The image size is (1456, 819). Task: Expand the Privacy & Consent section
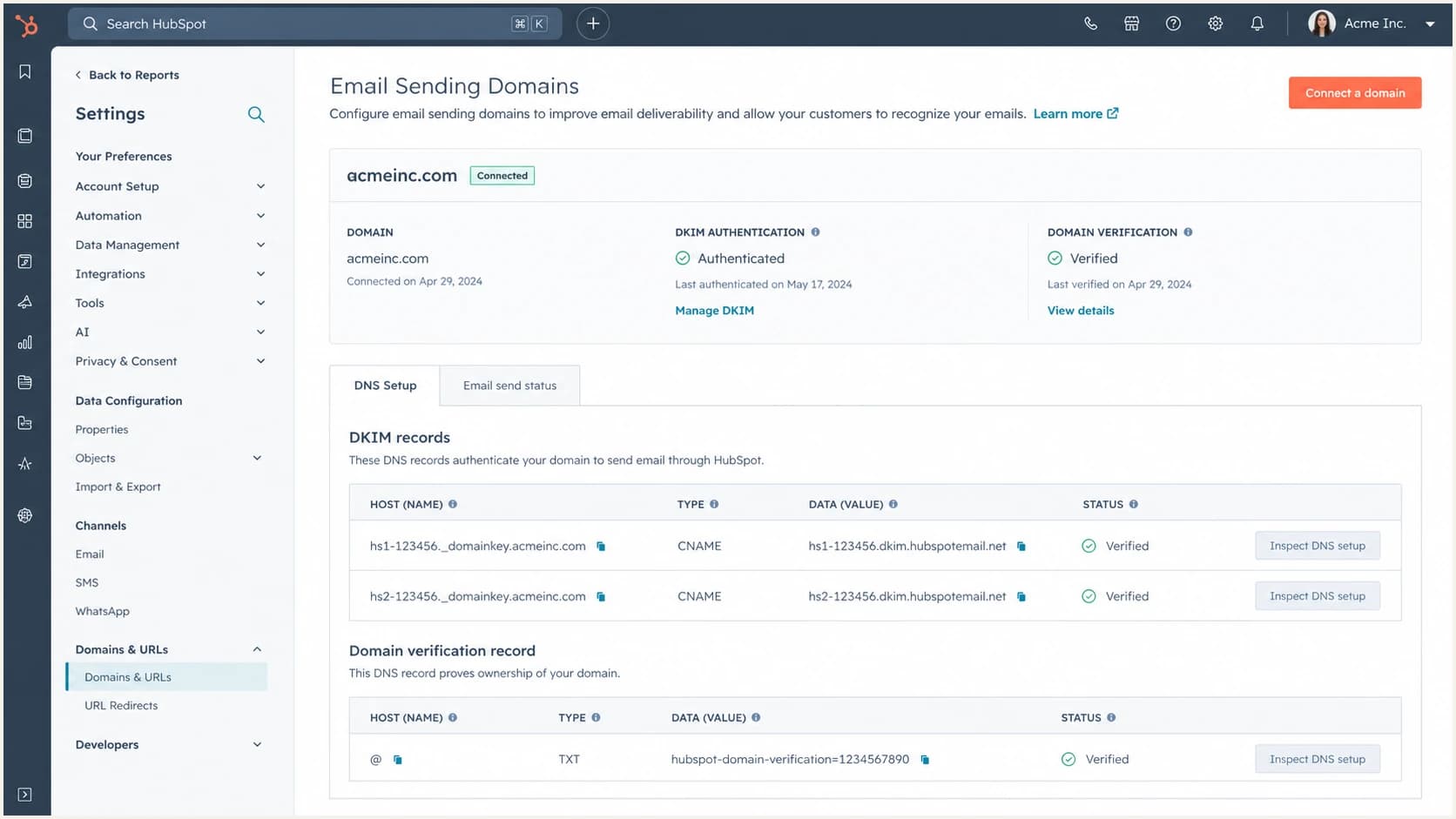(x=171, y=361)
